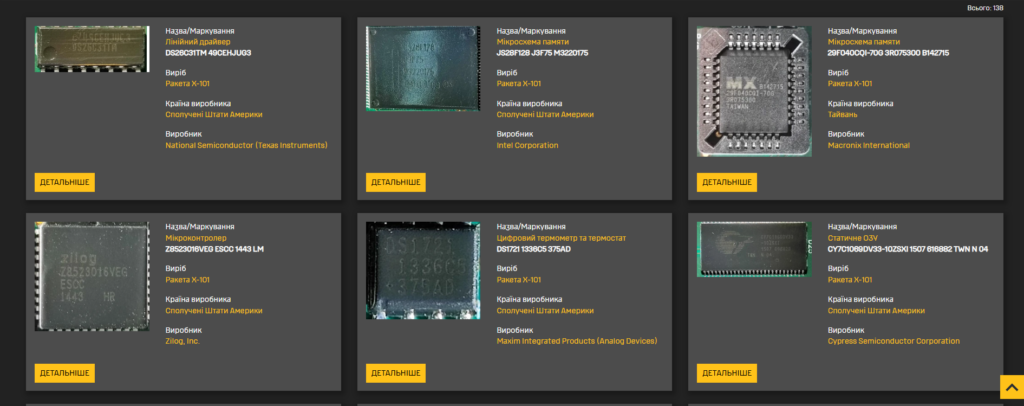Click the marking text 'DS26C31TM 49CEHJUG3'
Screen dimensions: 1024x406
click(x=208, y=53)
